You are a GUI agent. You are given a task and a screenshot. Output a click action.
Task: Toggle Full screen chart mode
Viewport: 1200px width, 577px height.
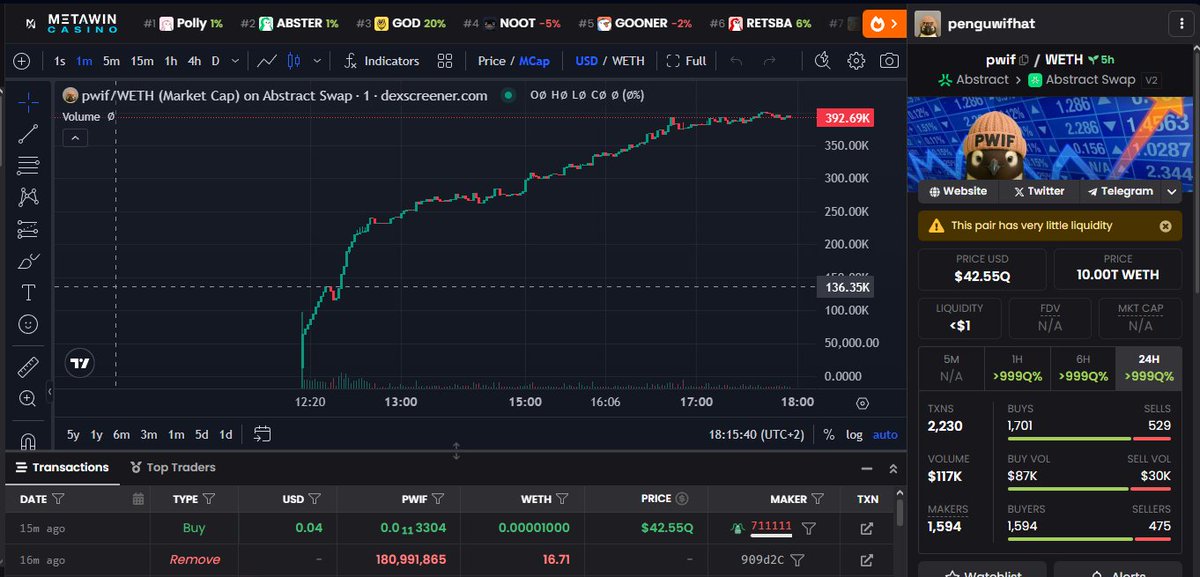(687, 61)
